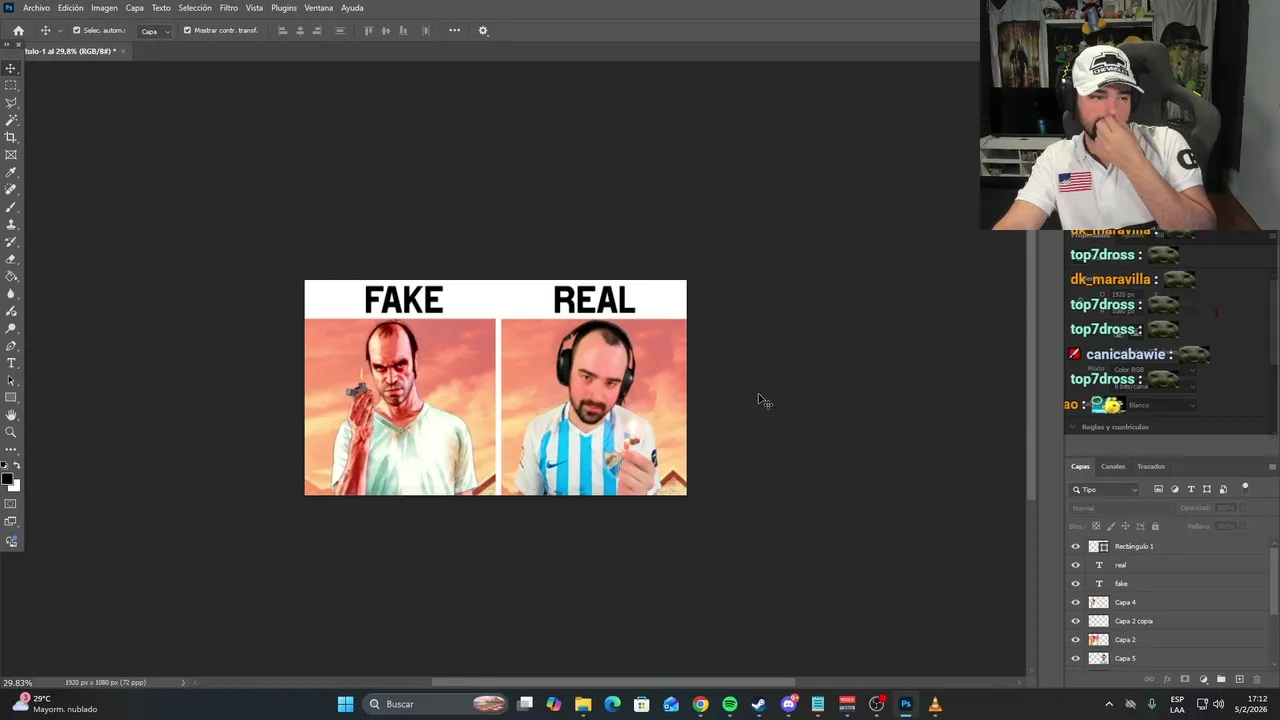Select the Horizontal Type tool

tap(11, 363)
